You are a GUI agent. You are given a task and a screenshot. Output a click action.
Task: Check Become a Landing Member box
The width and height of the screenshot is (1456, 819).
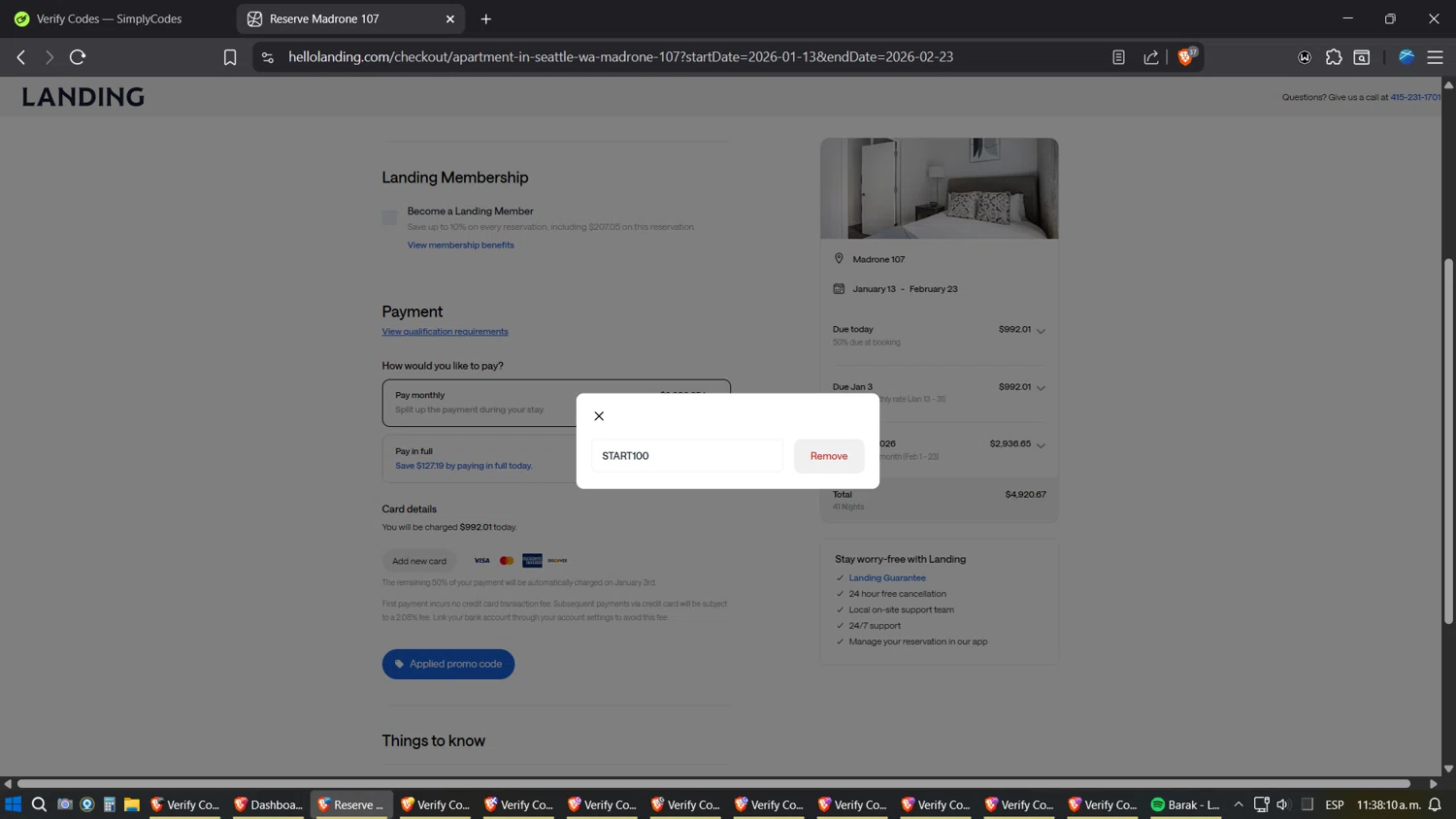click(x=390, y=218)
